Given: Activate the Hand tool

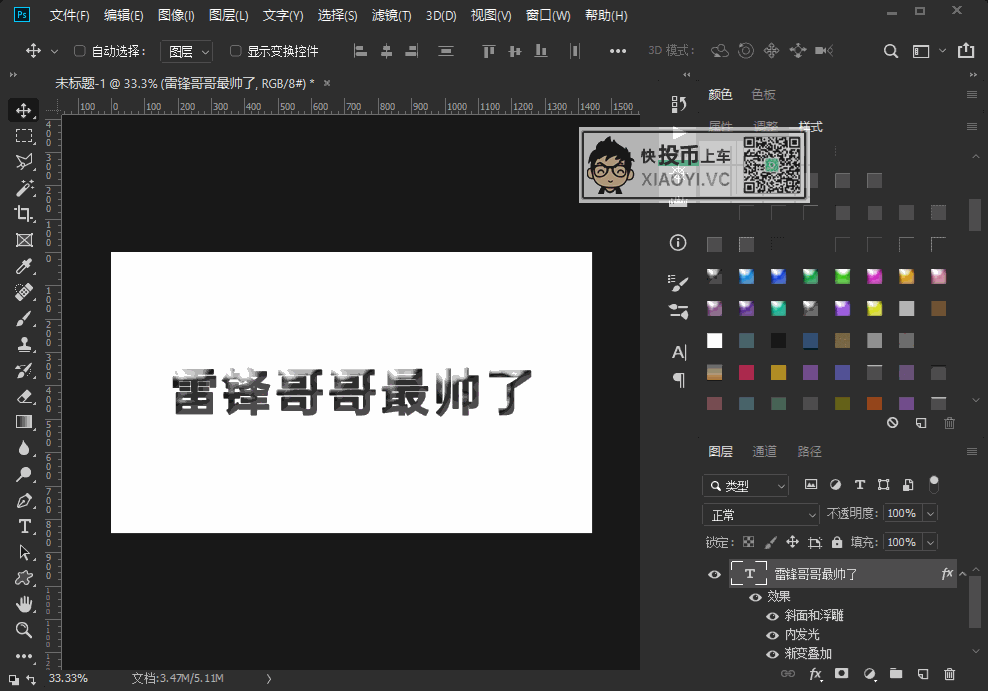Looking at the screenshot, I should click(x=24, y=604).
